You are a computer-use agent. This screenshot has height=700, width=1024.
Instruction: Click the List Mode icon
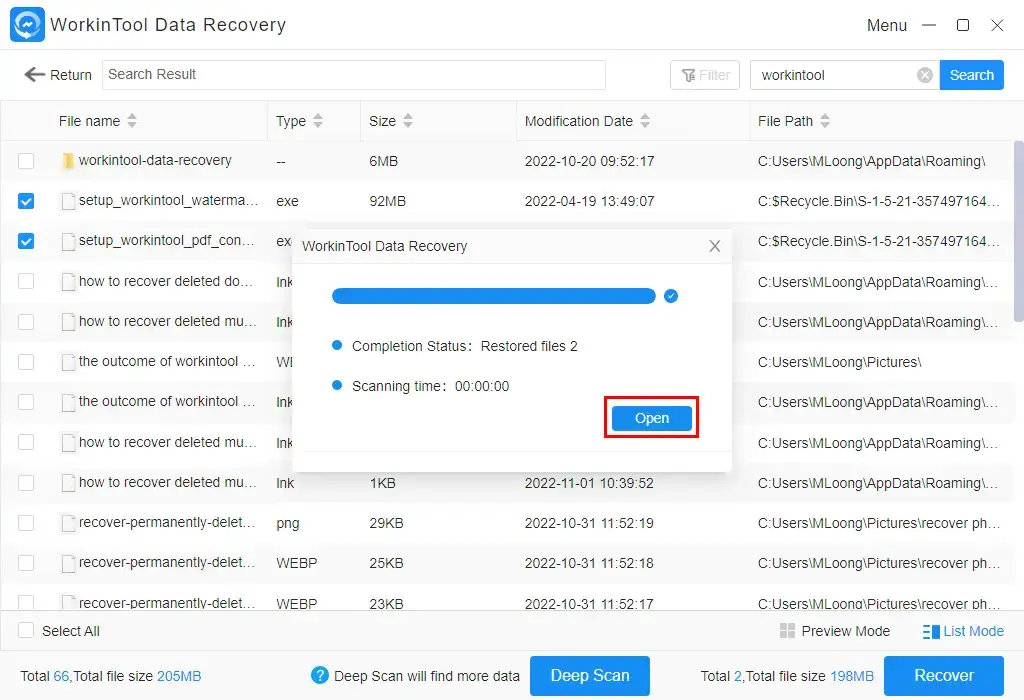[x=931, y=631]
